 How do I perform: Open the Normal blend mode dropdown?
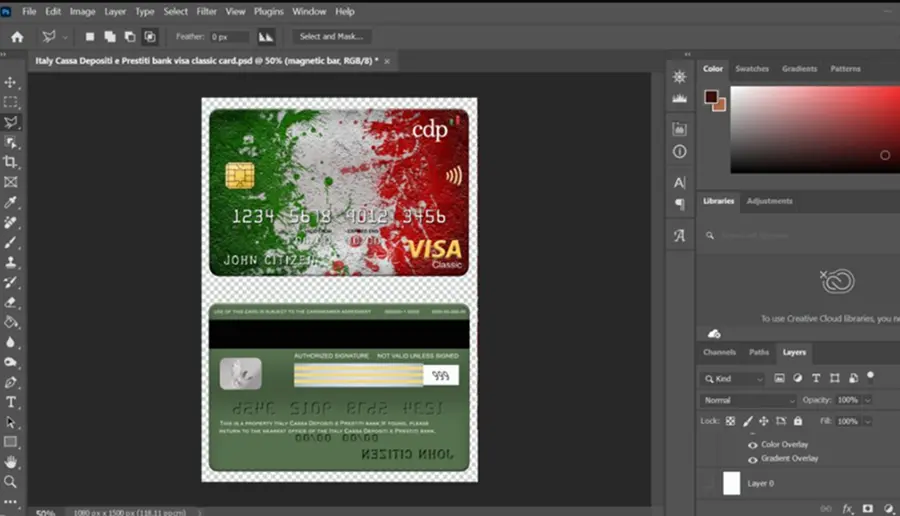click(748, 400)
